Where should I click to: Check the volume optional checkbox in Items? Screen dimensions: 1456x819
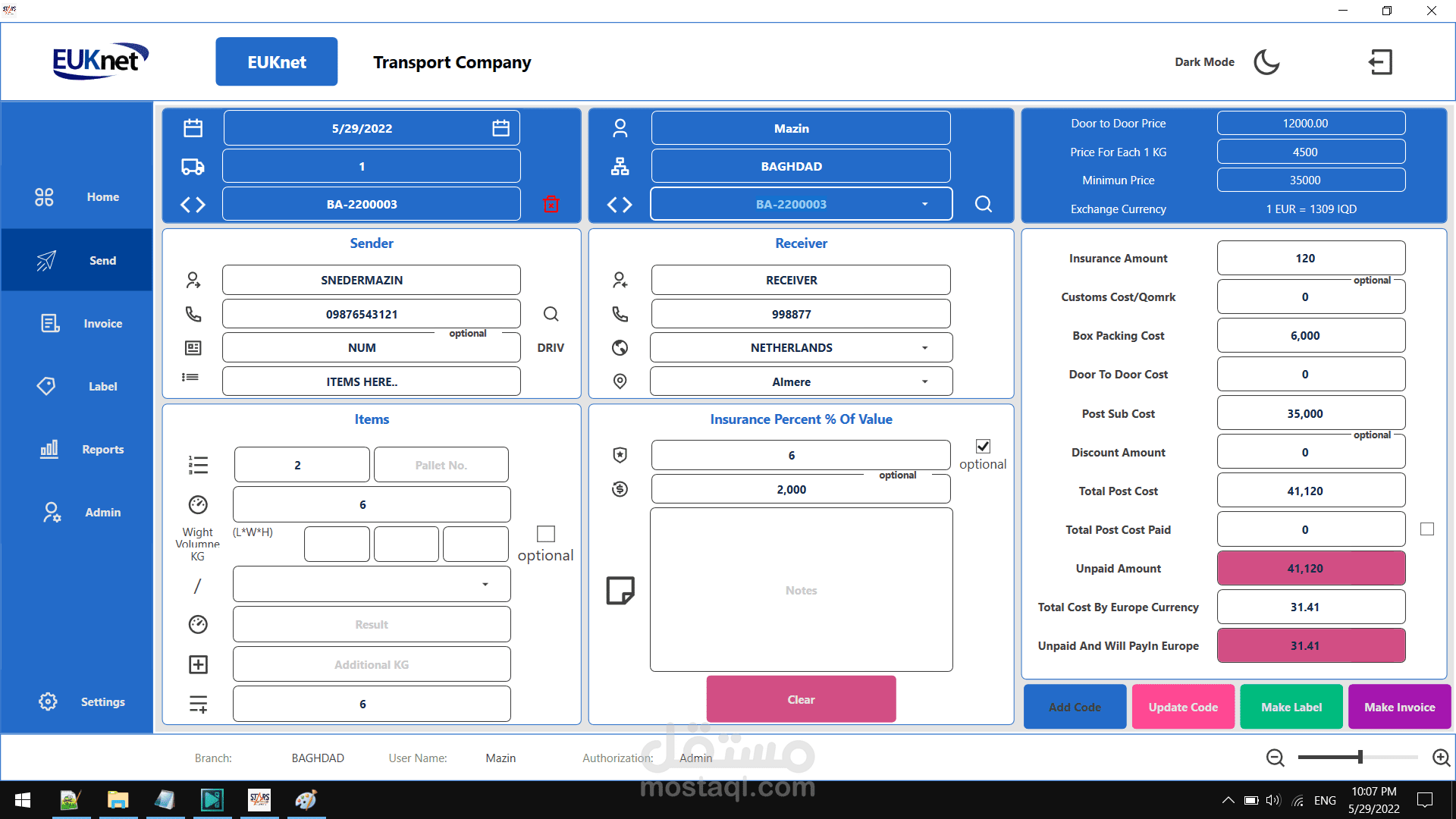546,534
